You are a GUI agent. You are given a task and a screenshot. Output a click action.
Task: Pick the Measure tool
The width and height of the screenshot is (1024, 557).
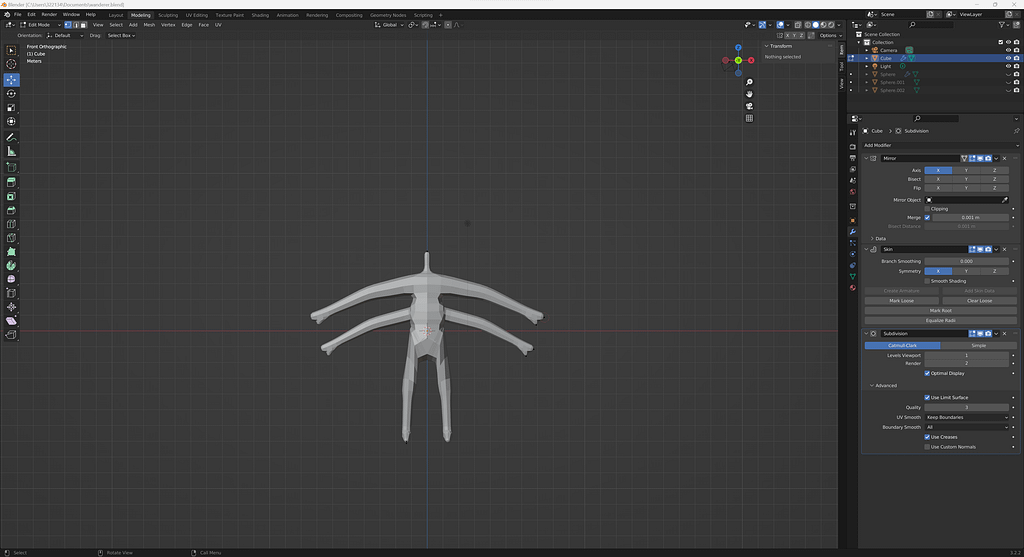click(x=11, y=151)
